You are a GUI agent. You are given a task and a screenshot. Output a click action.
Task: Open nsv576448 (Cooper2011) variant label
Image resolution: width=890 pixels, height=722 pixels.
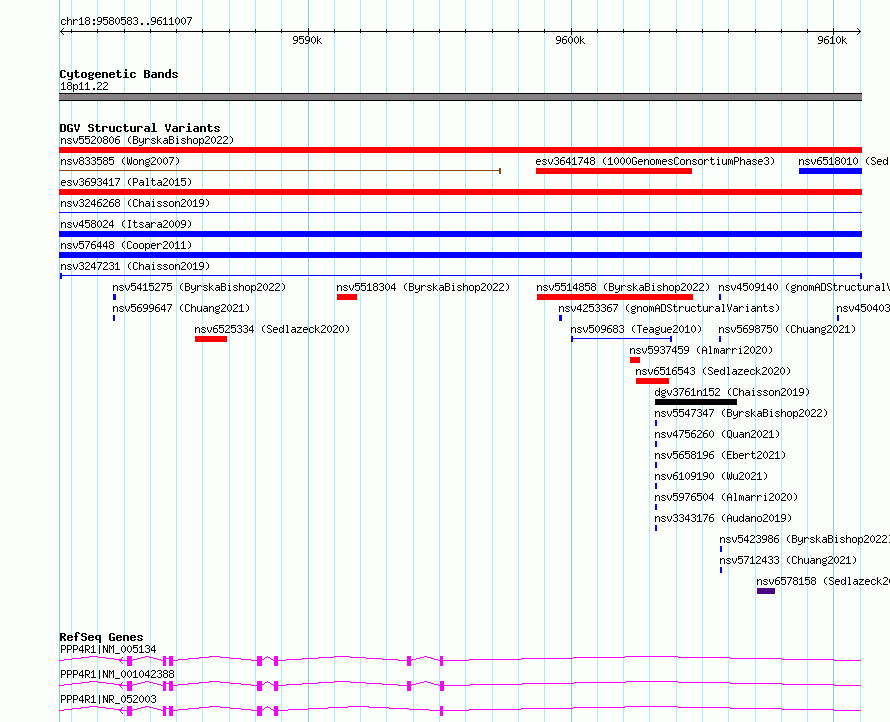tap(126, 245)
